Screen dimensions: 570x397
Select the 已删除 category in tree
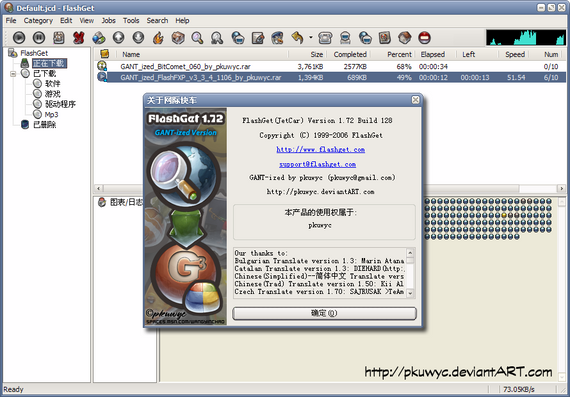tap(44, 125)
